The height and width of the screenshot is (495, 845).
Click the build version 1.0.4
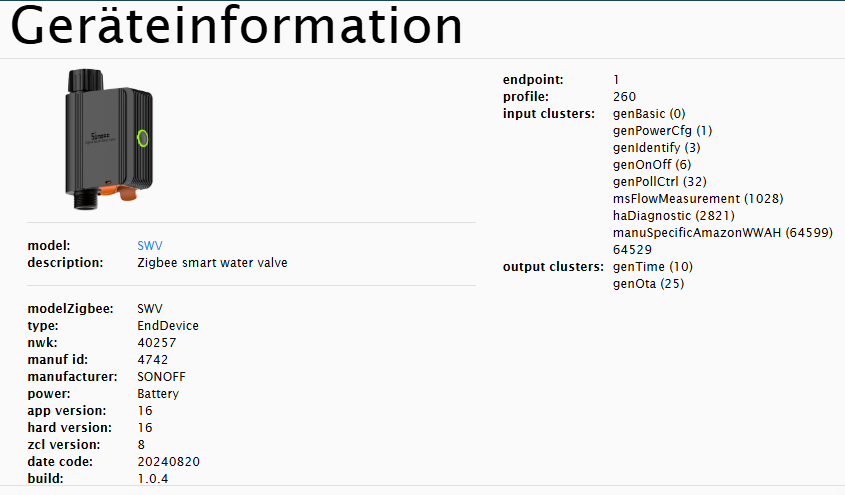[x=153, y=478]
